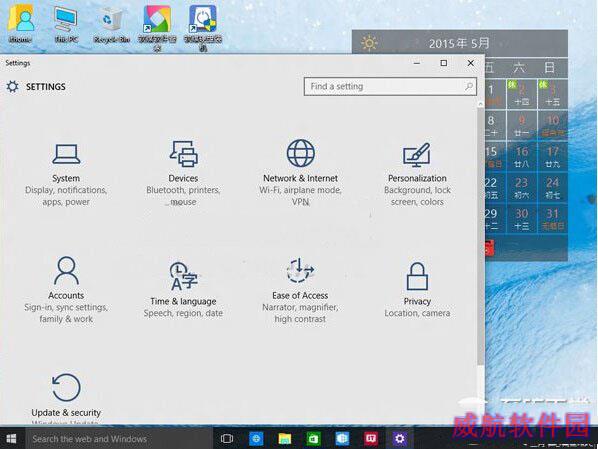Click the Ease of Access label
The image size is (598, 449).
[x=300, y=295]
